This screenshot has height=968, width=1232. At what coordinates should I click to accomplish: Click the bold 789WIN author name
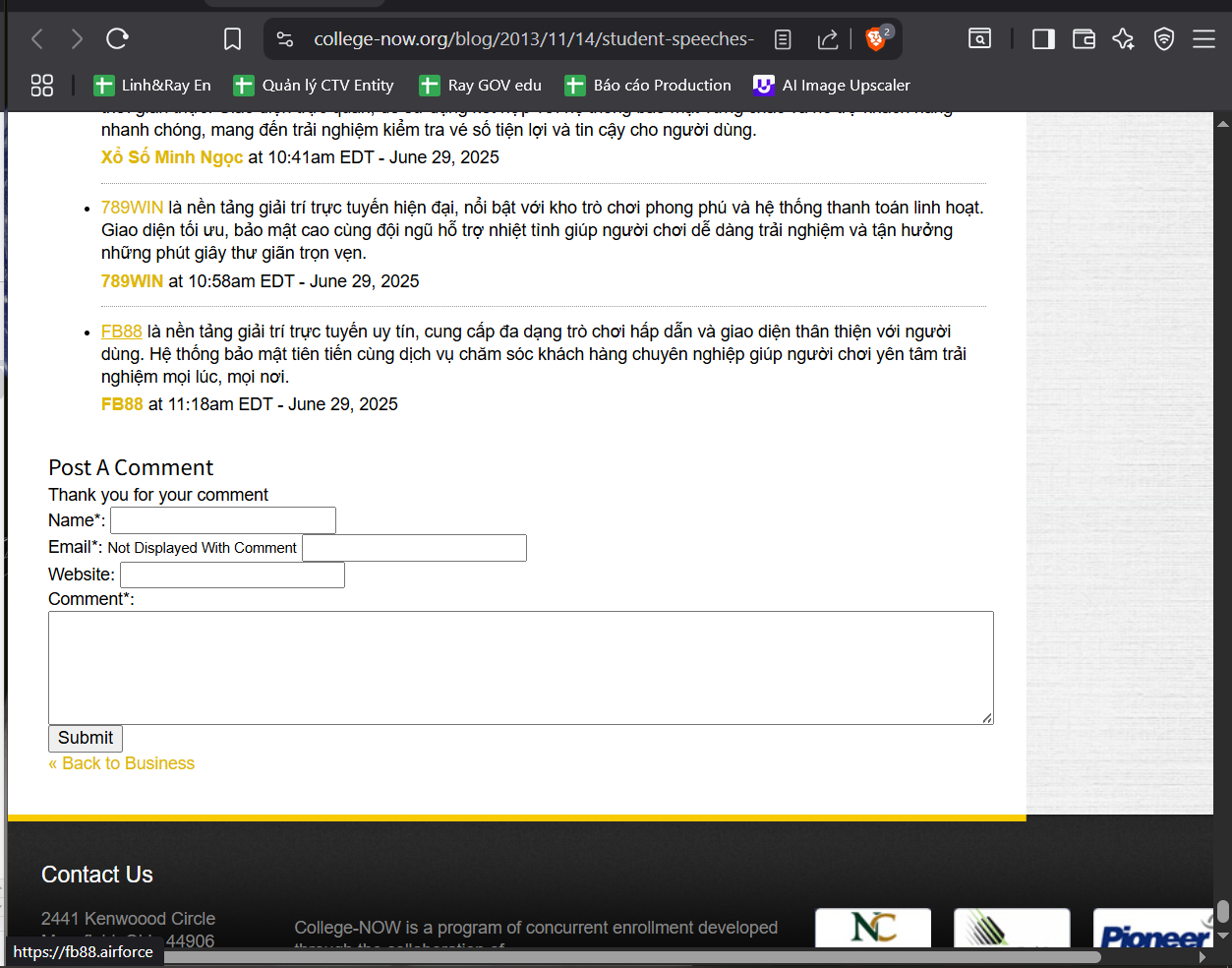click(132, 281)
